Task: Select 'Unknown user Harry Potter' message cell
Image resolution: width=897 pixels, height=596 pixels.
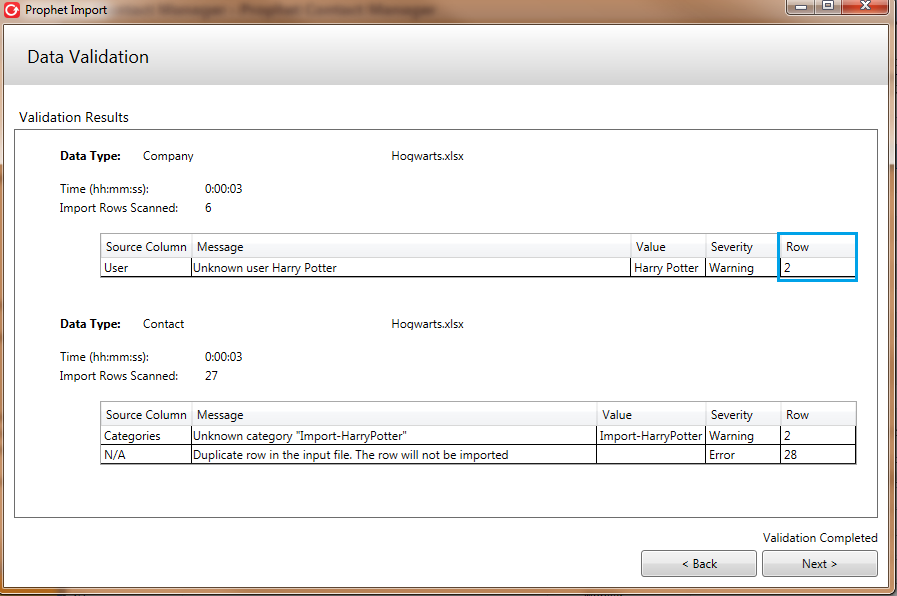Action: (411, 268)
